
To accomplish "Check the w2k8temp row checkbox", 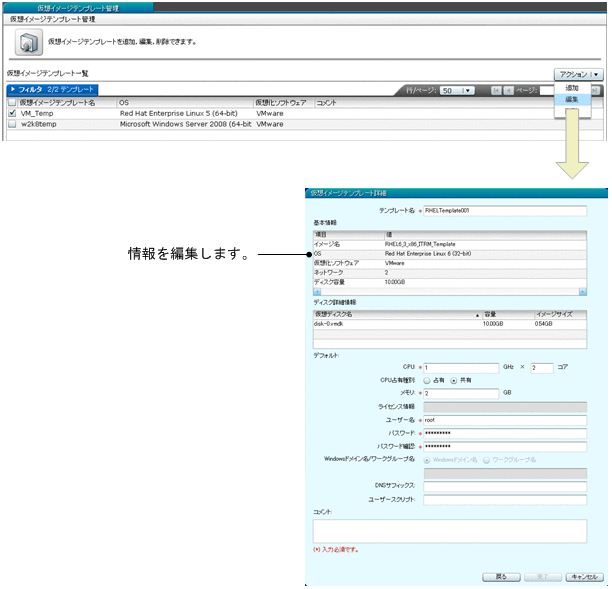I will coord(12,125).
